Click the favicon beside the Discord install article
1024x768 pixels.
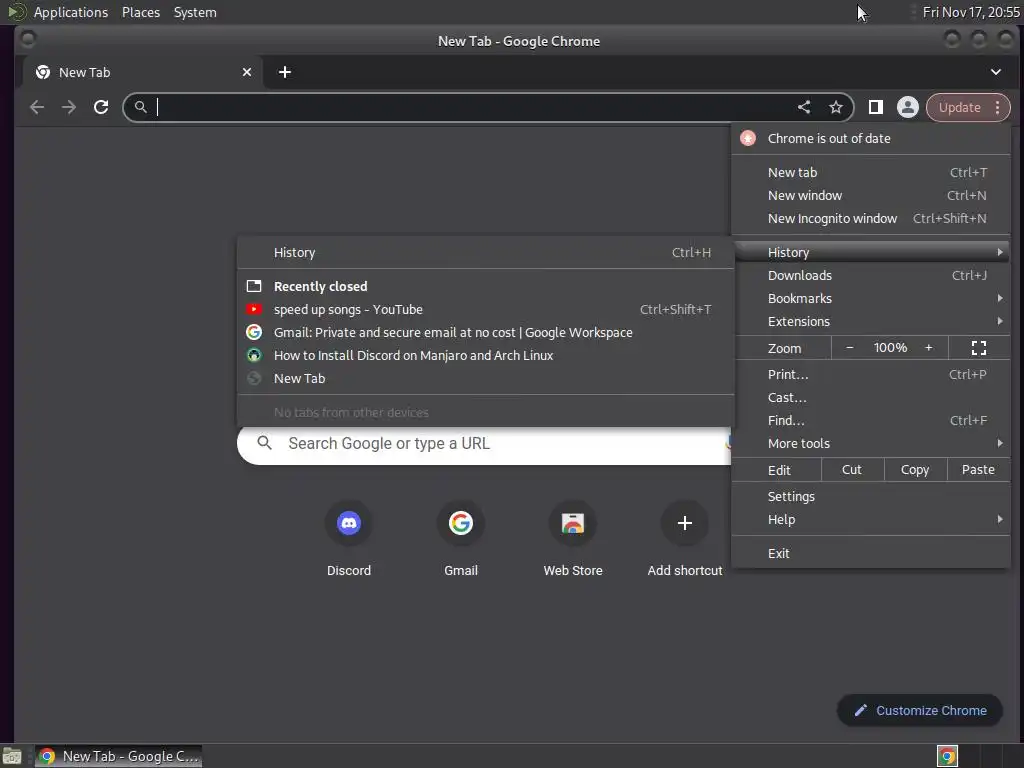254,355
